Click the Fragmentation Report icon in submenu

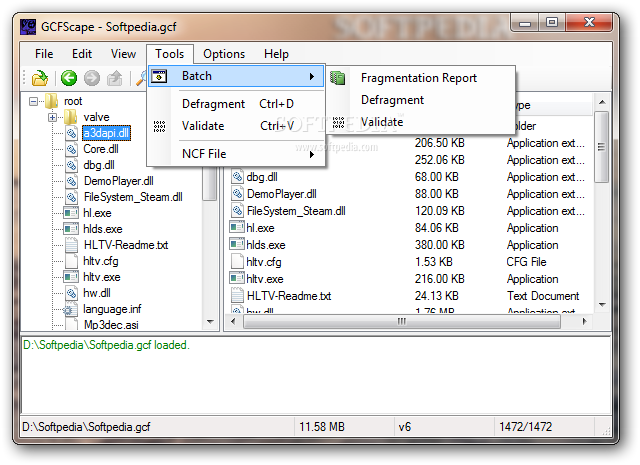pyautogui.click(x=338, y=78)
